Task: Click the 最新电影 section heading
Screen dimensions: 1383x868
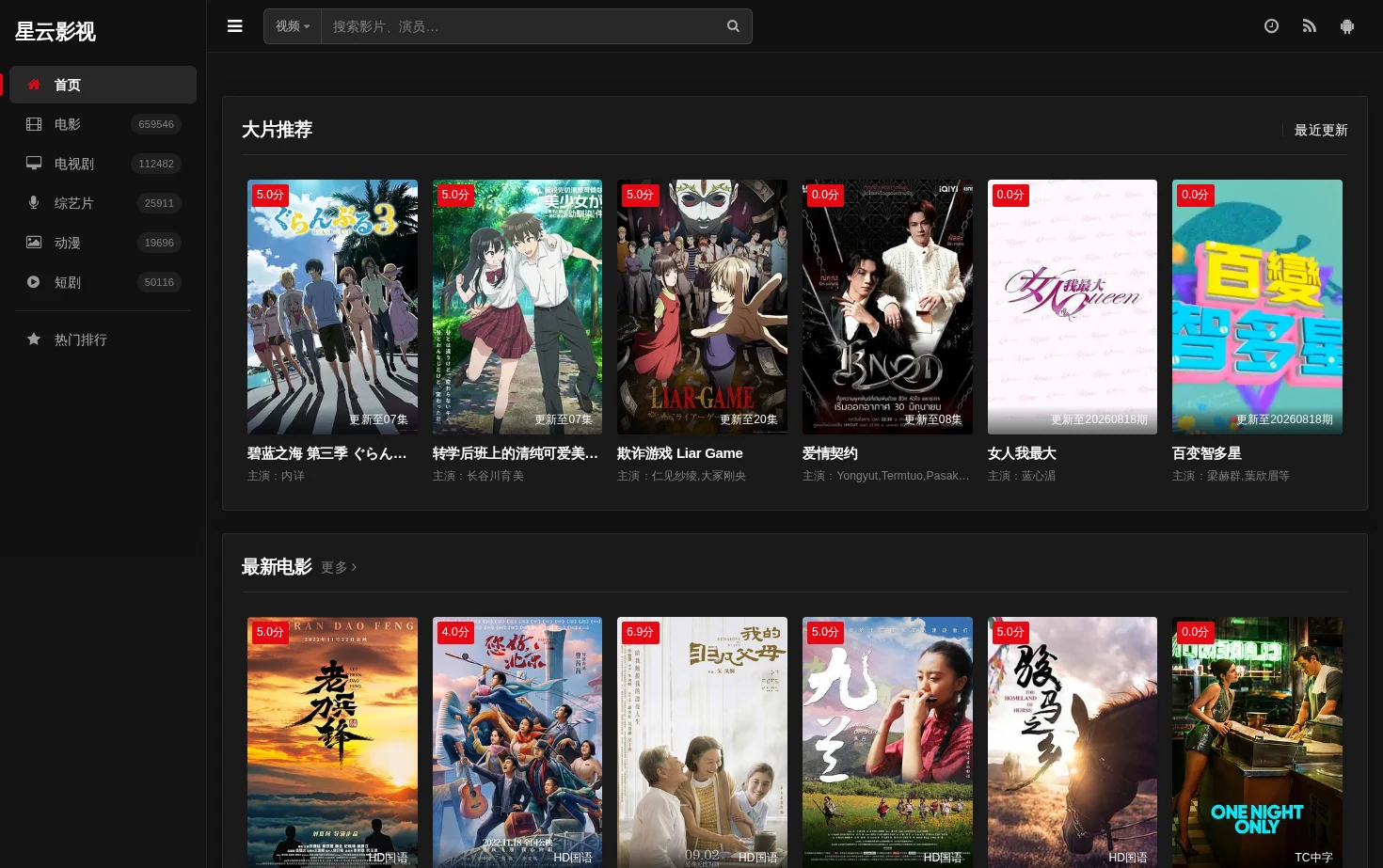Action: coord(277,567)
